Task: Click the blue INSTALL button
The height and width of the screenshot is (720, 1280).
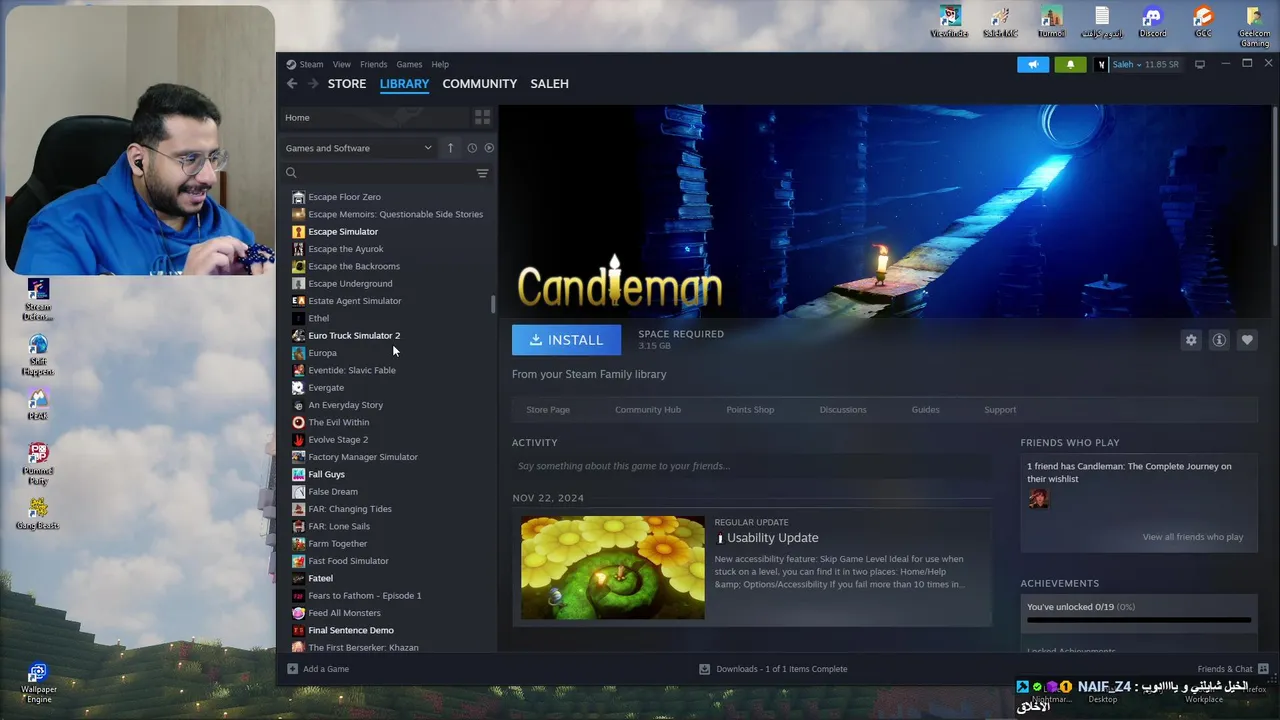Action: point(566,340)
